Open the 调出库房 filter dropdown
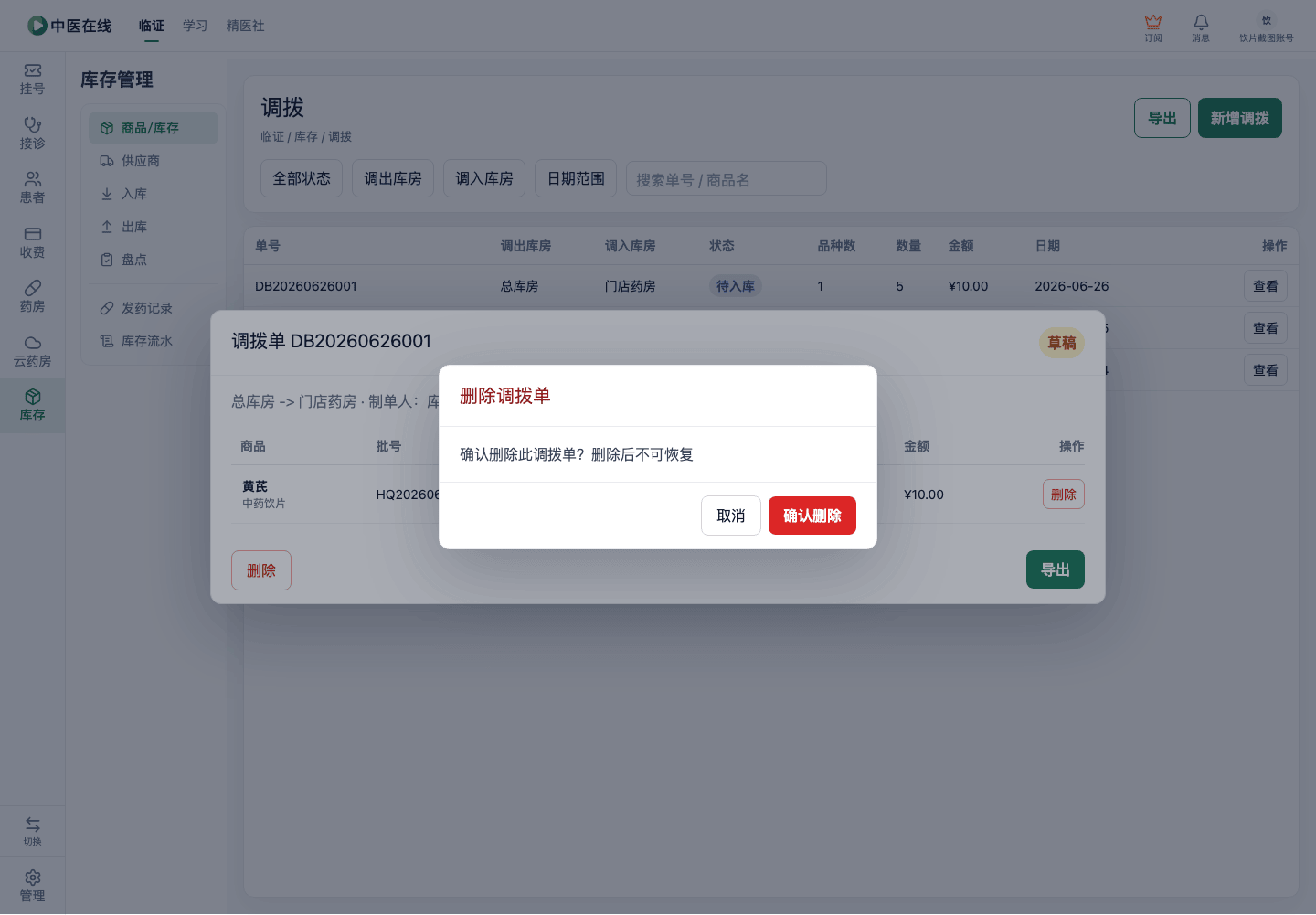 click(393, 178)
